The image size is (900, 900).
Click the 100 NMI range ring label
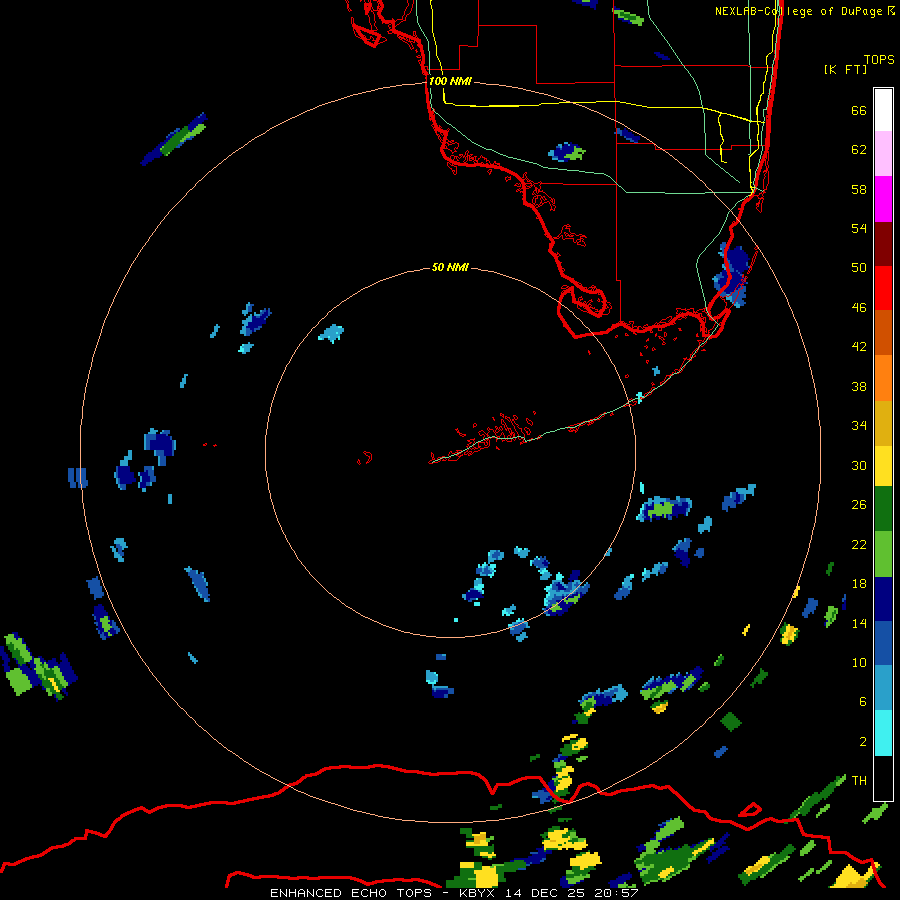pyautogui.click(x=450, y=81)
